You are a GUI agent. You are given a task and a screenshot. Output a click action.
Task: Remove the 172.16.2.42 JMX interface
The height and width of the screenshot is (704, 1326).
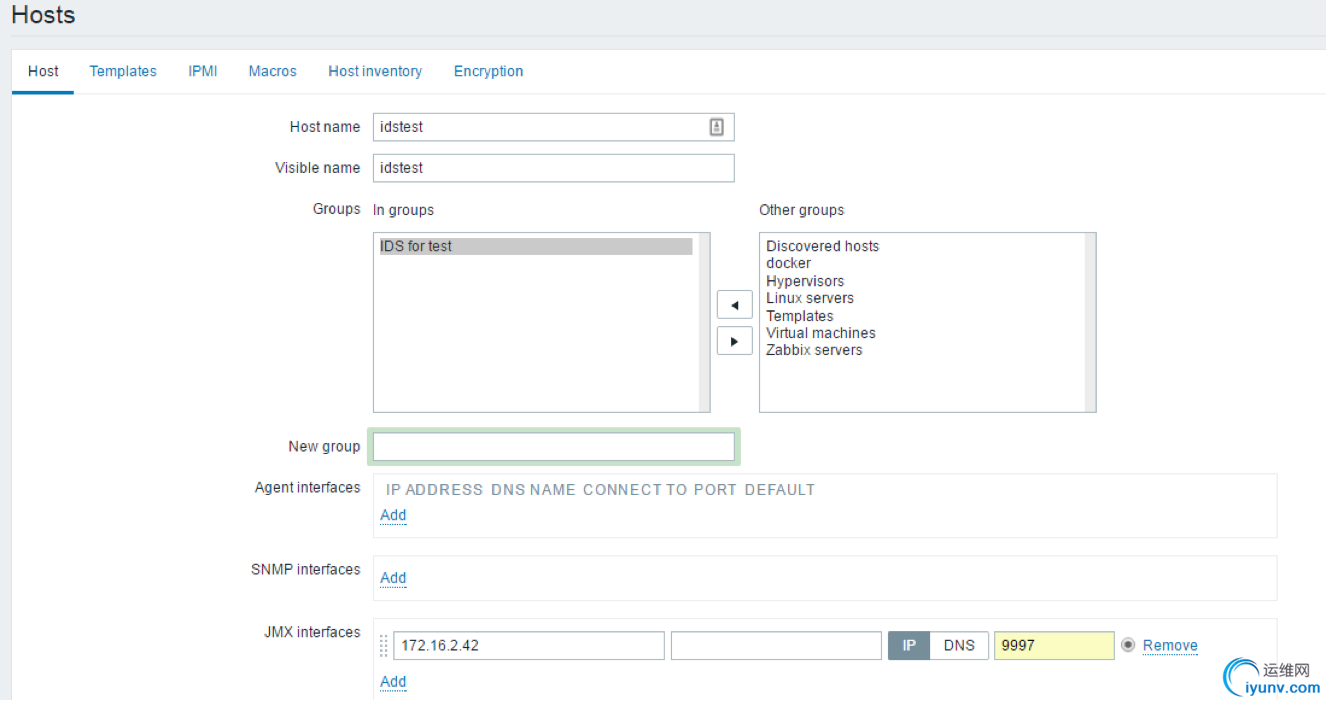coord(1170,645)
